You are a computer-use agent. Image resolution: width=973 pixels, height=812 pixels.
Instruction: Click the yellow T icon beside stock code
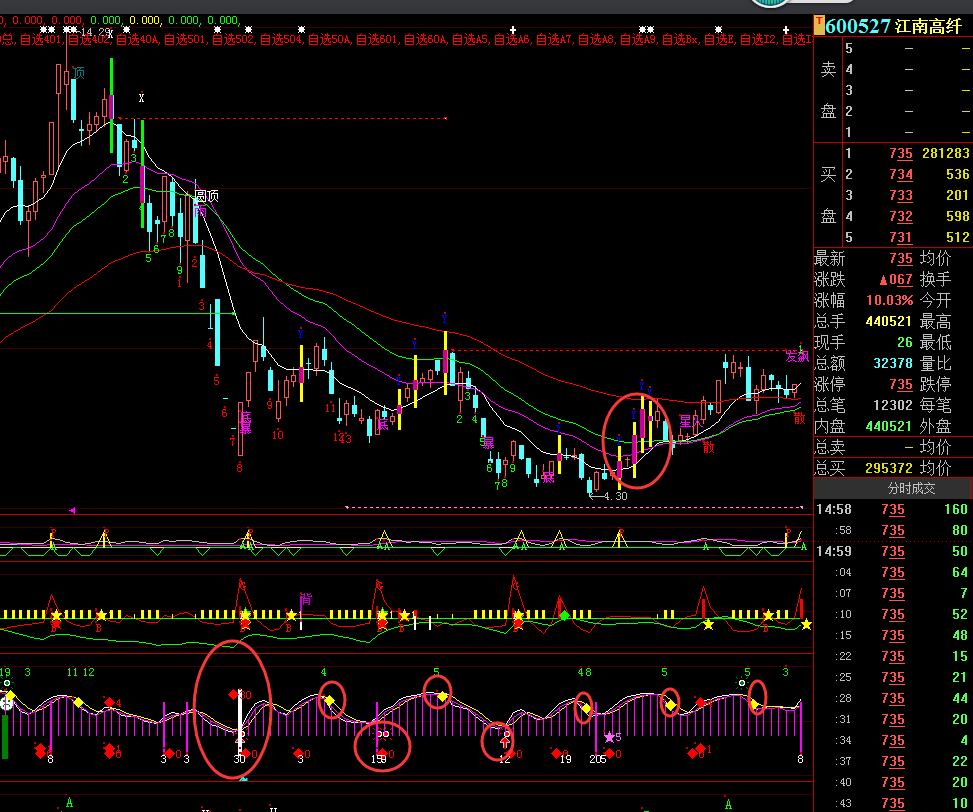pos(819,25)
